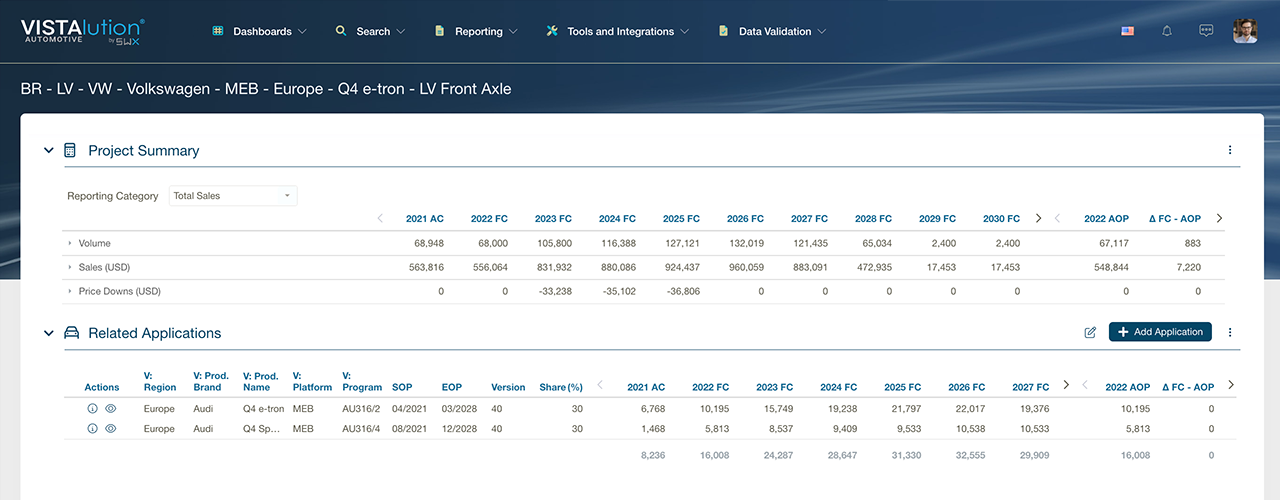Open the Search menu
Image resolution: width=1280 pixels, height=500 pixels.
tap(370, 31)
